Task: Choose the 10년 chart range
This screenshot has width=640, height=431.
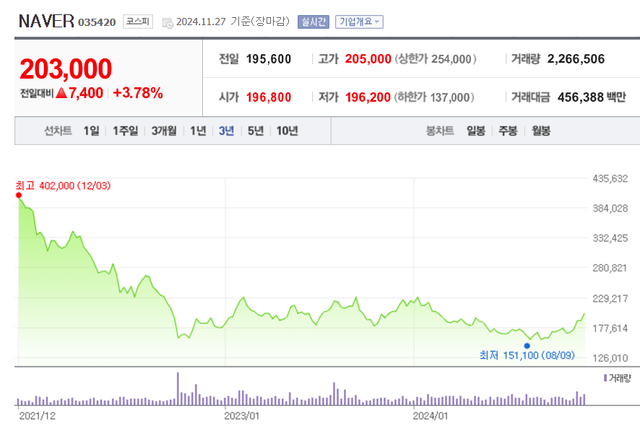Action: click(286, 131)
